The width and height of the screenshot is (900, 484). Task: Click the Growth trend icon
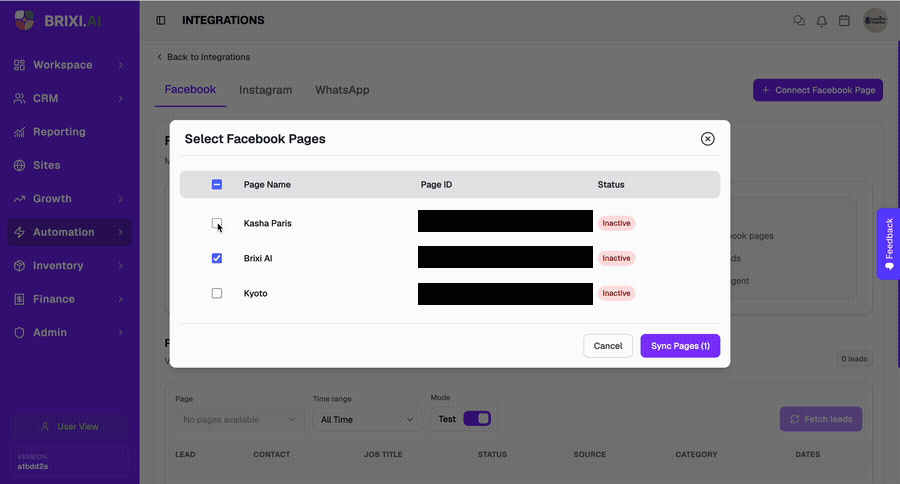click(x=20, y=199)
